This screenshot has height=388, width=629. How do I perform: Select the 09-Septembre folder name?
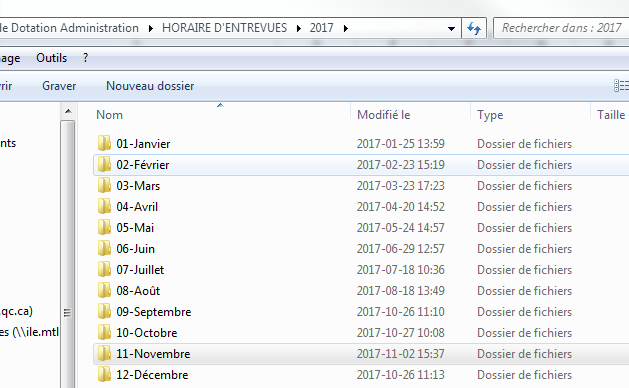(x=154, y=312)
